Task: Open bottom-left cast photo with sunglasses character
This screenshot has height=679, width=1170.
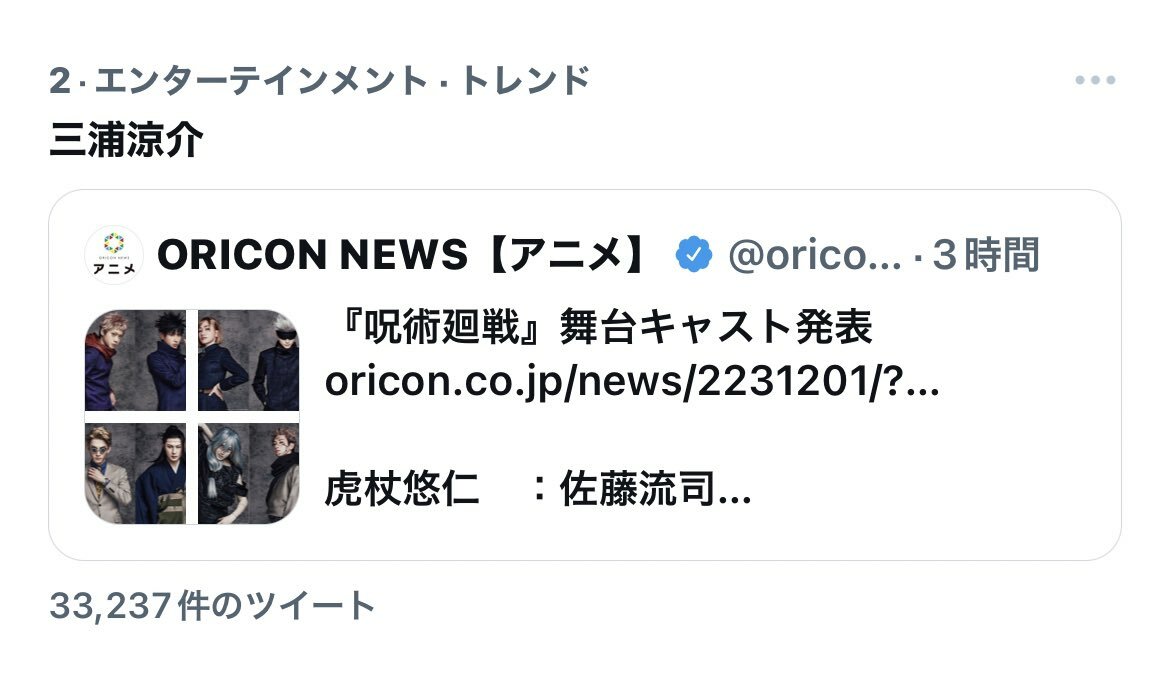Action: (x=135, y=474)
